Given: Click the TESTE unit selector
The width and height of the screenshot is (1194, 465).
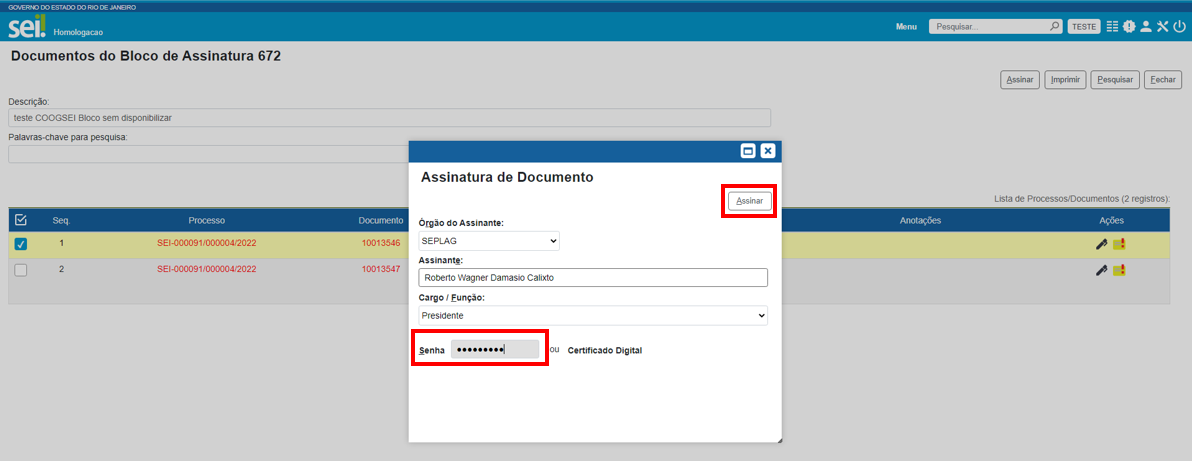Looking at the screenshot, I should point(1084,27).
